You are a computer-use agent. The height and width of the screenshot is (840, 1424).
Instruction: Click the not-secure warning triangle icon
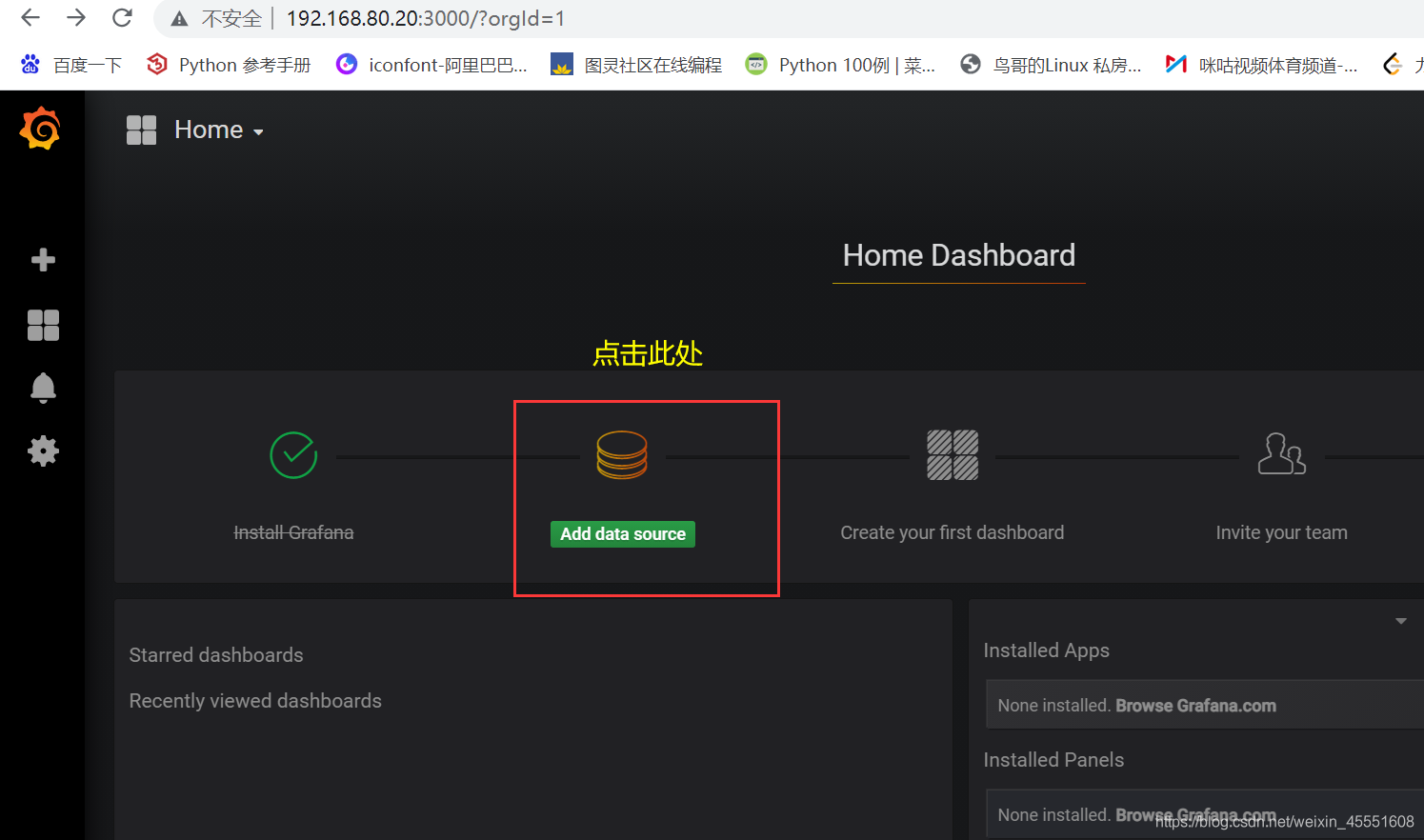[x=179, y=19]
